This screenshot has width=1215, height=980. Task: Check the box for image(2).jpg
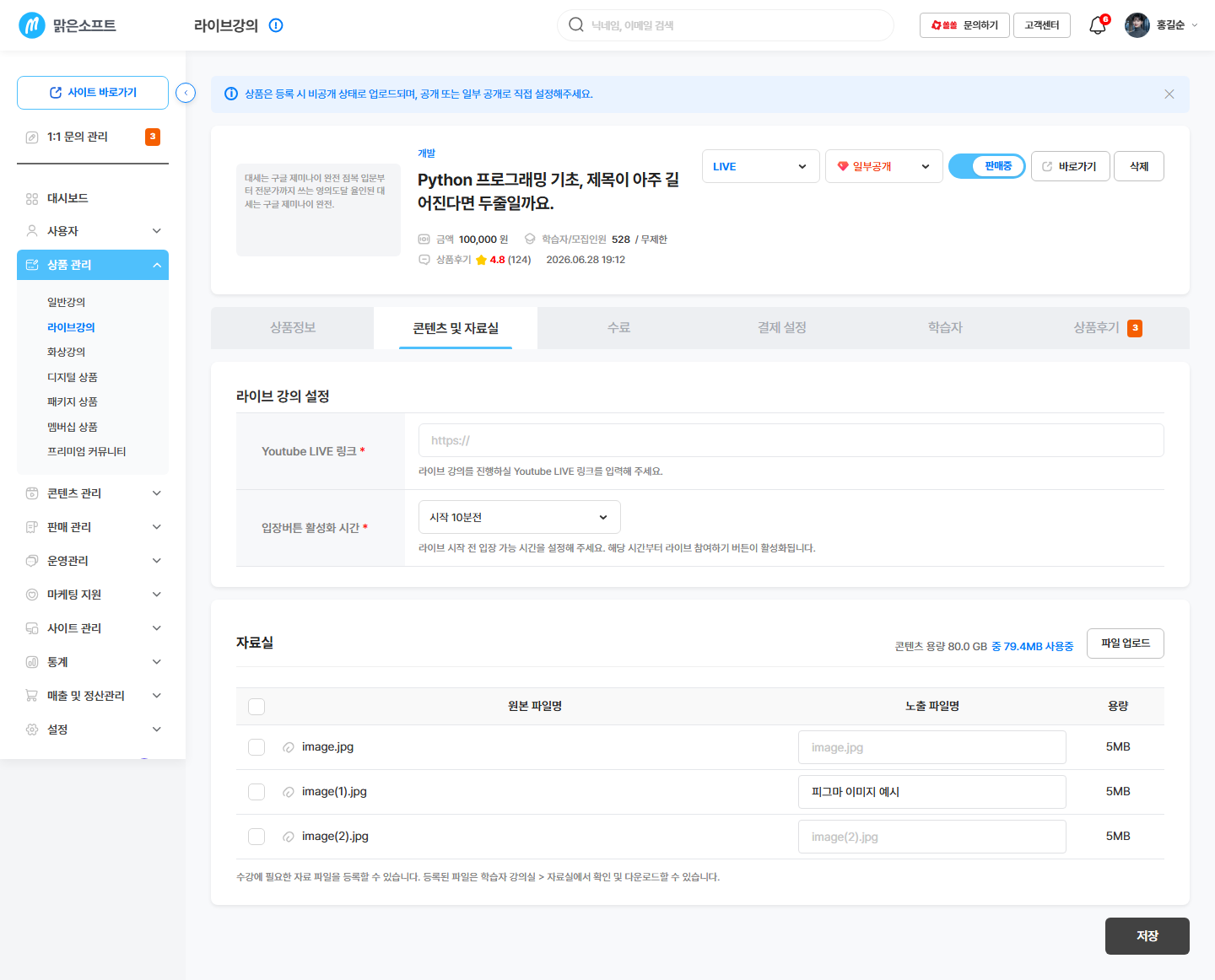pyautogui.click(x=256, y=837)
